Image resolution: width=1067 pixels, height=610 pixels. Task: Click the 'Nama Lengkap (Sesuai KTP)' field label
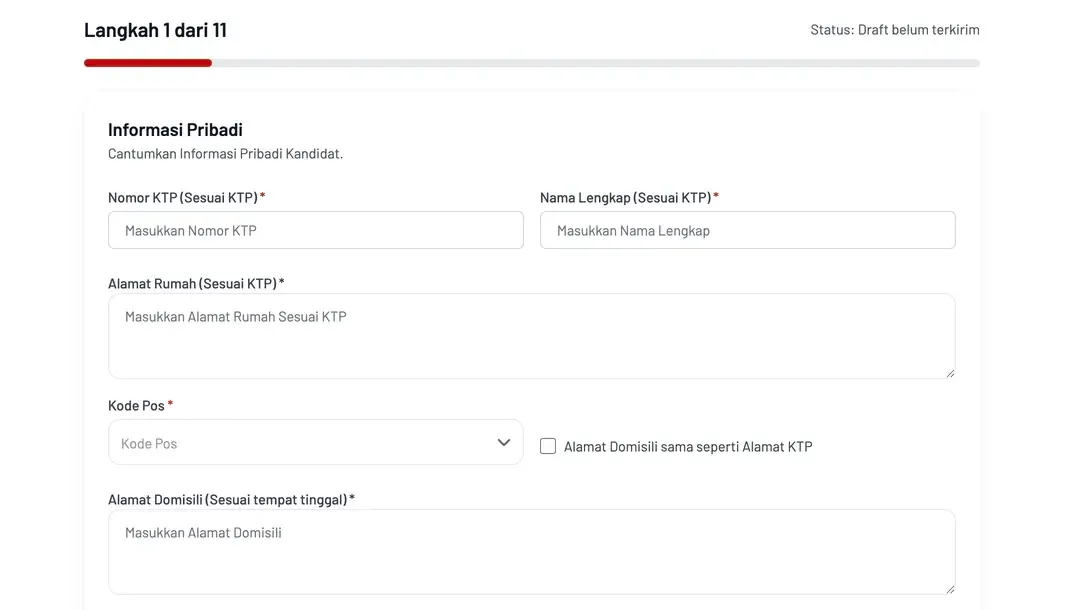tap(625, 198)
